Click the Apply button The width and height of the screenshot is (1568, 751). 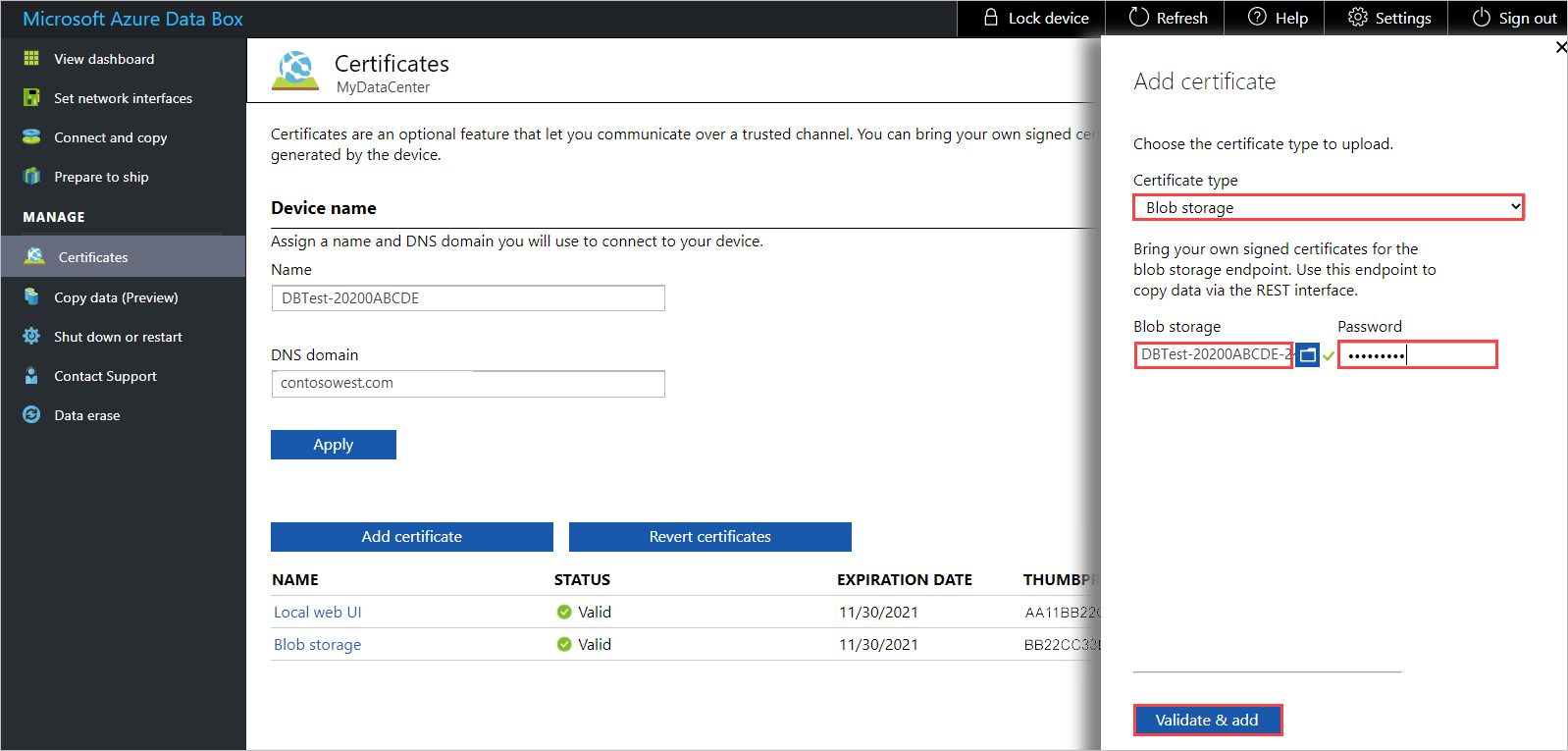334,445
